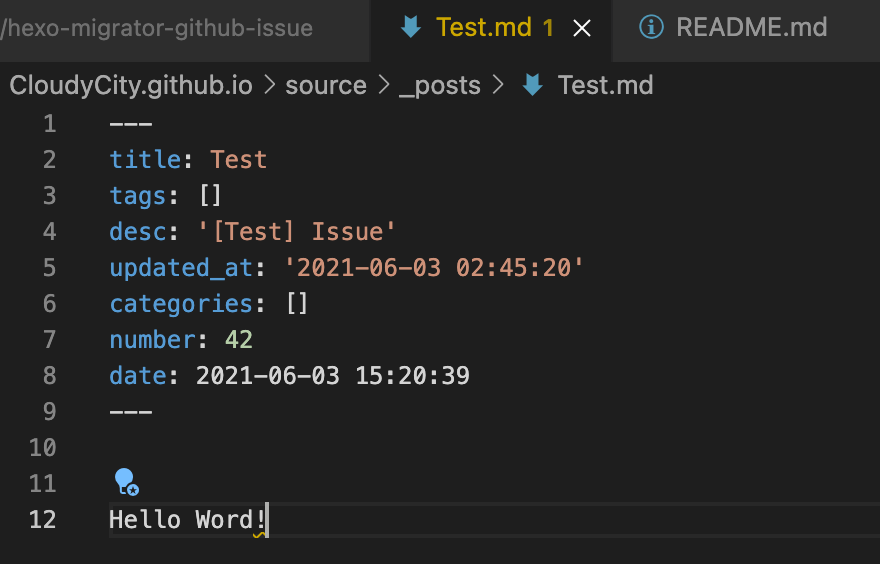
Task: Click the info icon on README.md tab
Action: tap(651, 27)
